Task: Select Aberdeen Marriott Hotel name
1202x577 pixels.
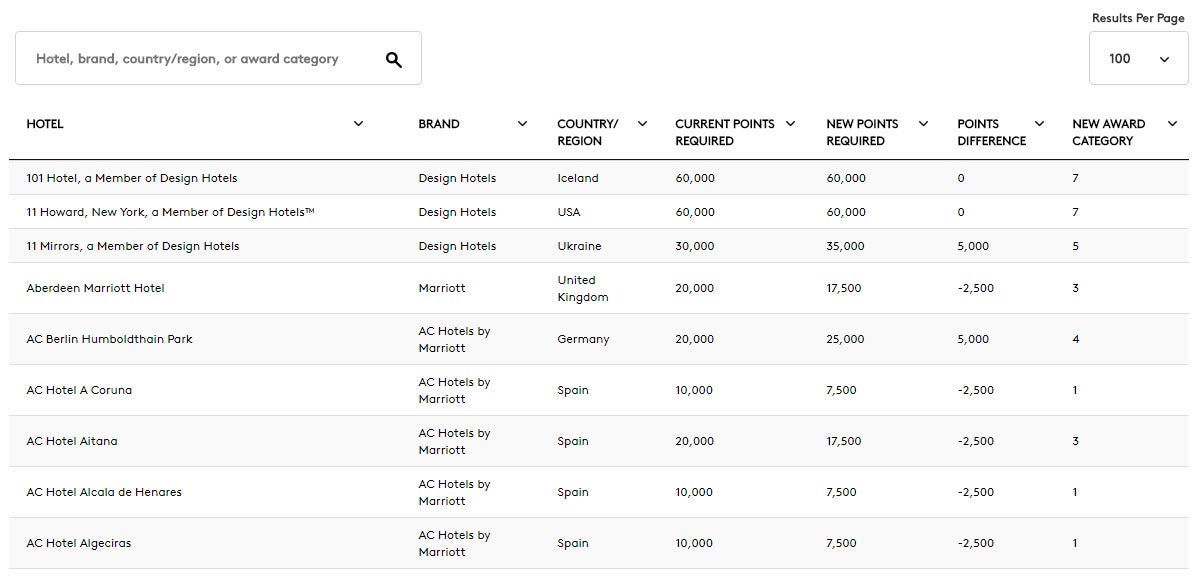Action: point(95,288)
